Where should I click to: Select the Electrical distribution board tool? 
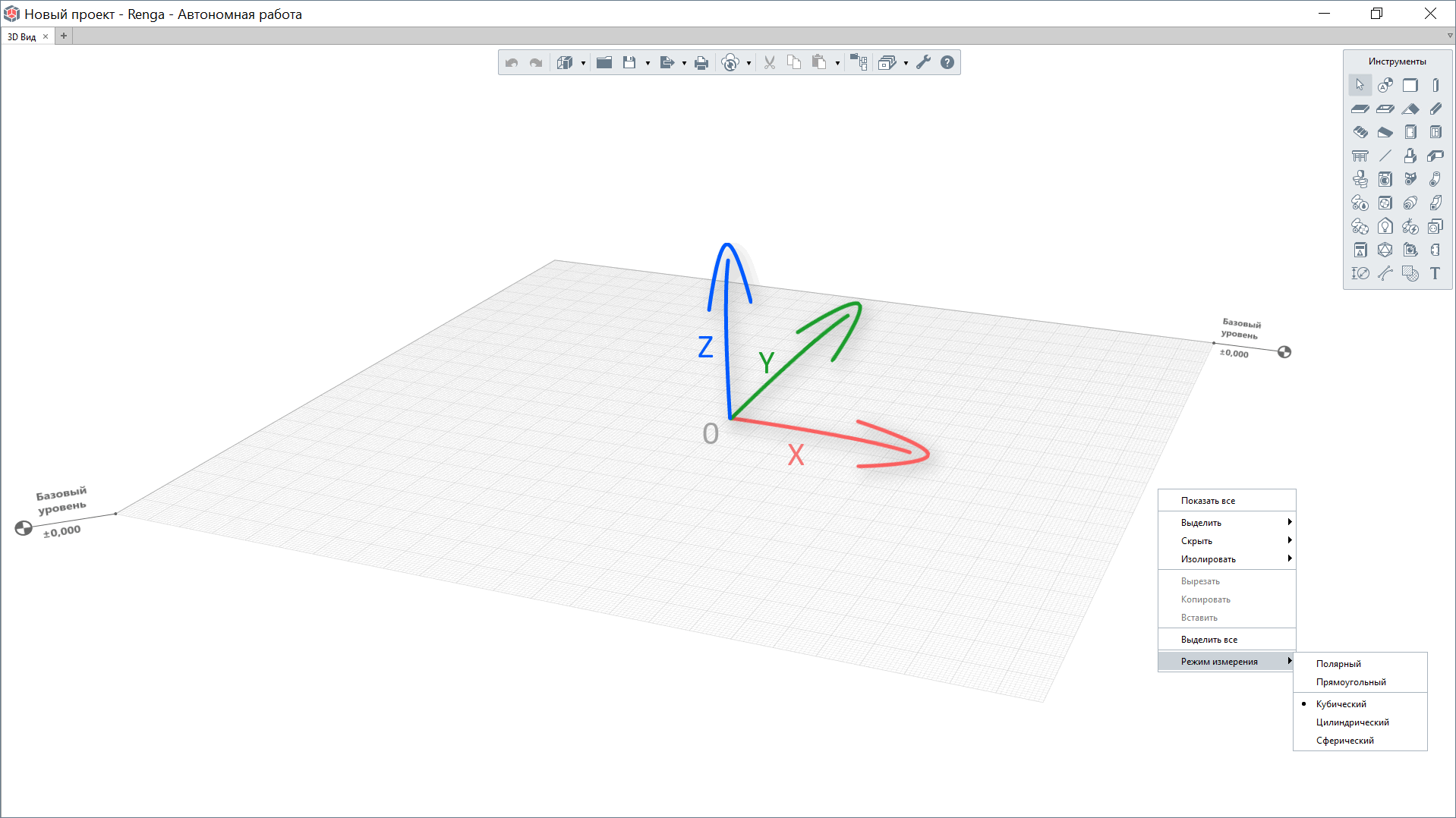pyautogui.click(x=1360, y=250)
